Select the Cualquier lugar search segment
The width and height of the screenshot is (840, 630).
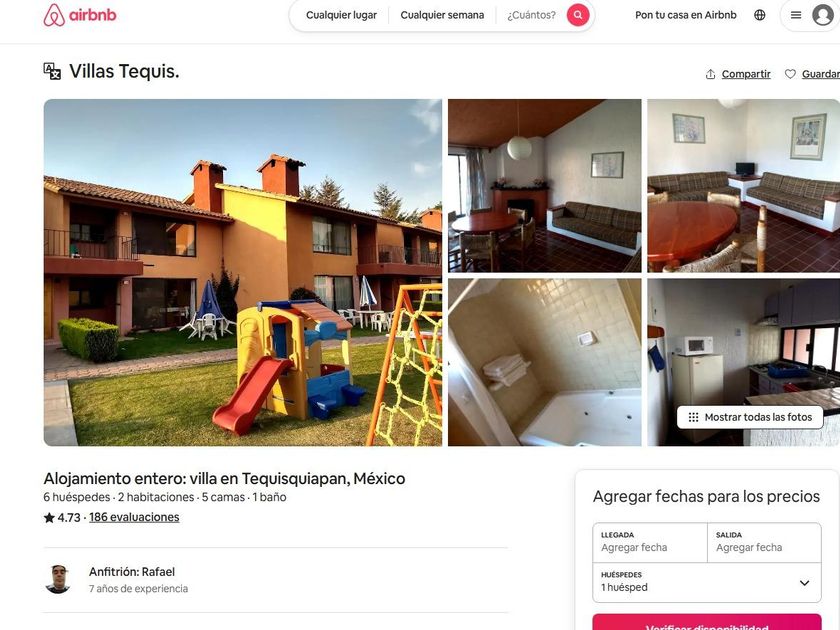[341, 15]
